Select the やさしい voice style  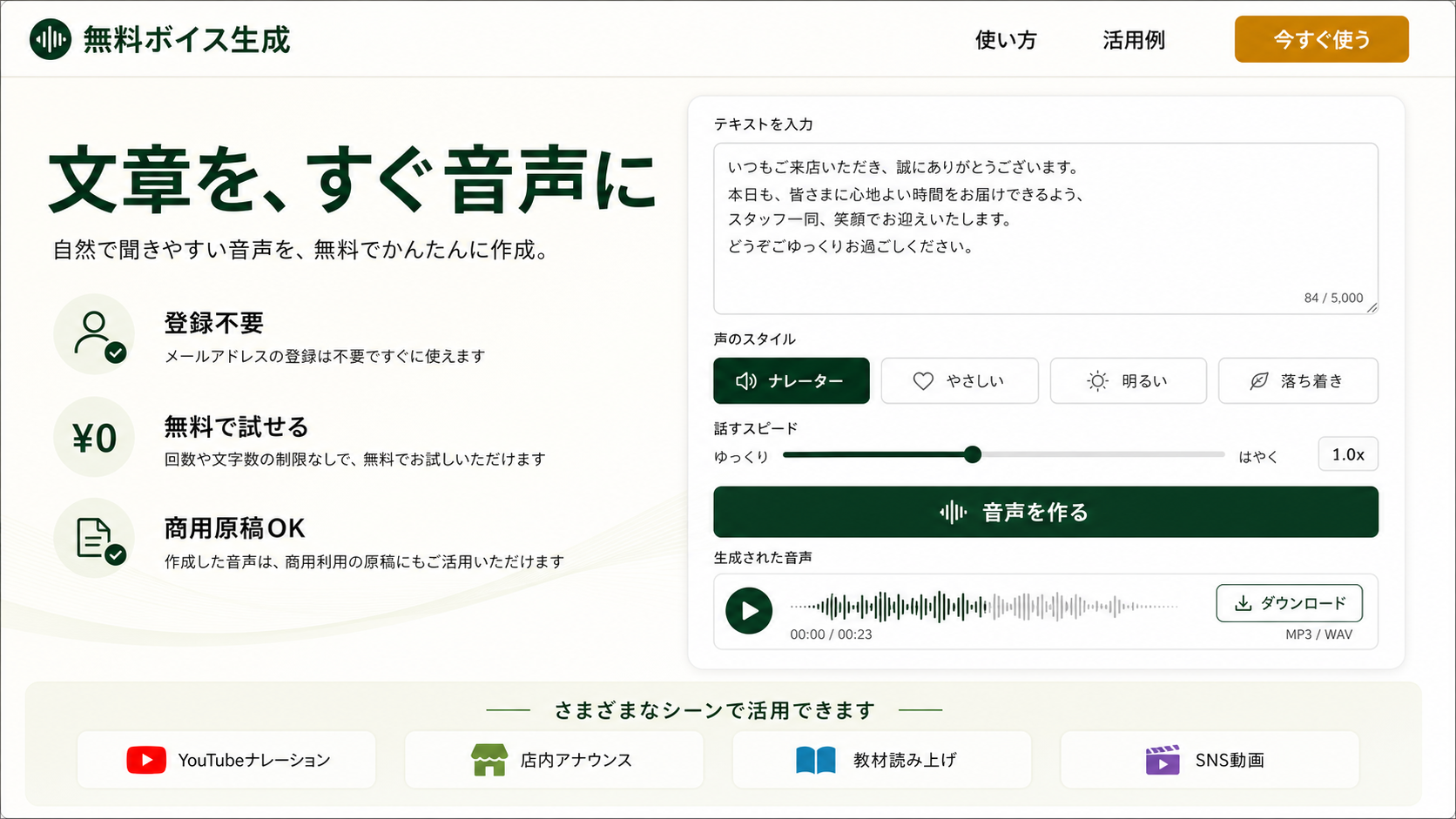coord(960,380)
